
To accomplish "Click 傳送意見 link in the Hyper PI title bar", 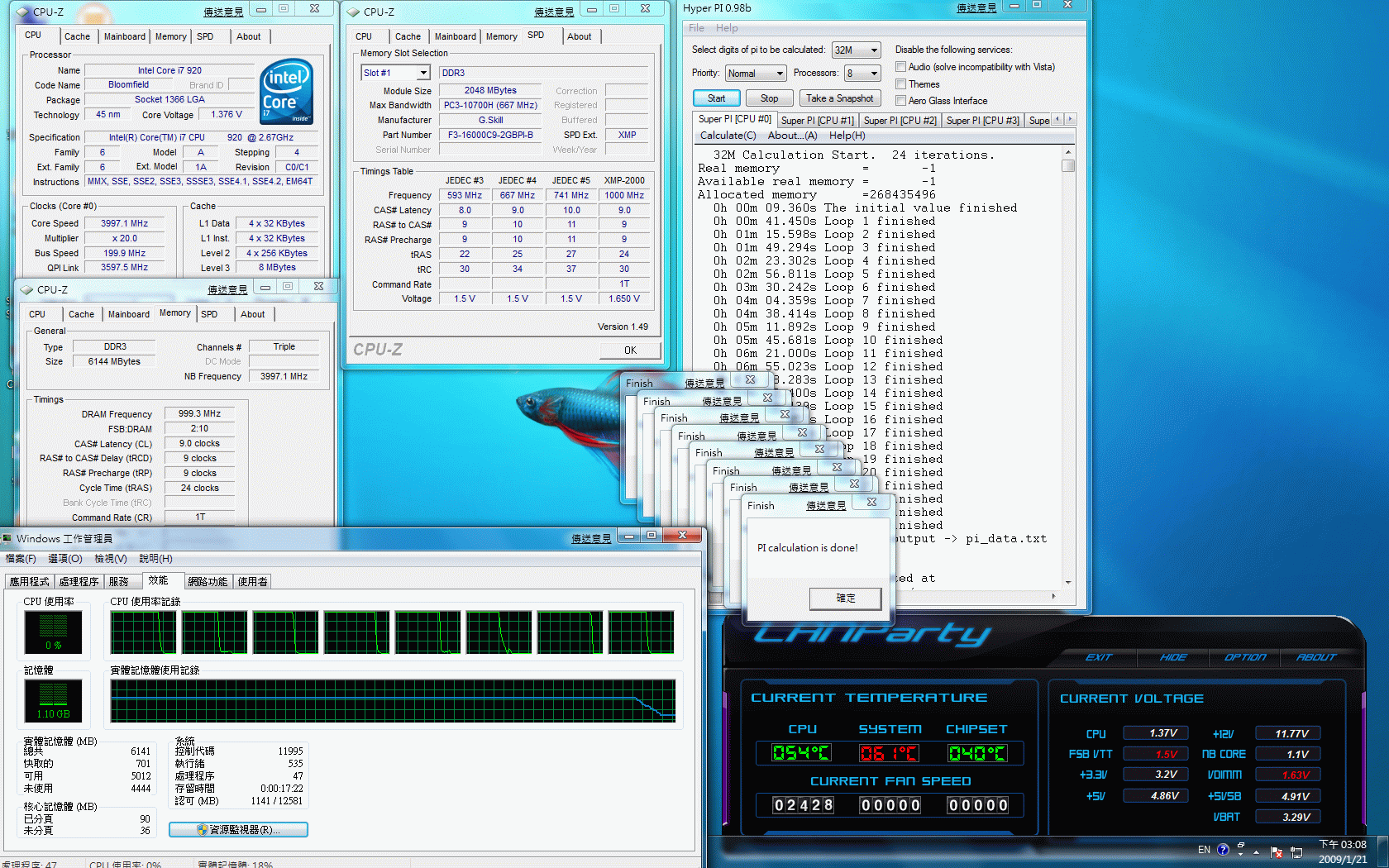I will (976, 8).
